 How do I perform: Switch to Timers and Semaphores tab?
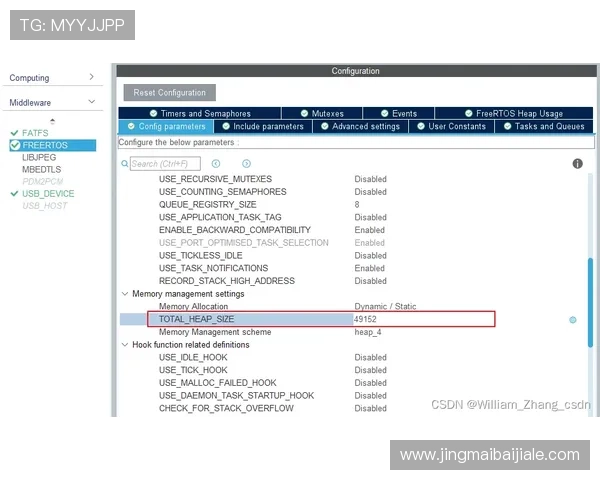click(198, 114)
